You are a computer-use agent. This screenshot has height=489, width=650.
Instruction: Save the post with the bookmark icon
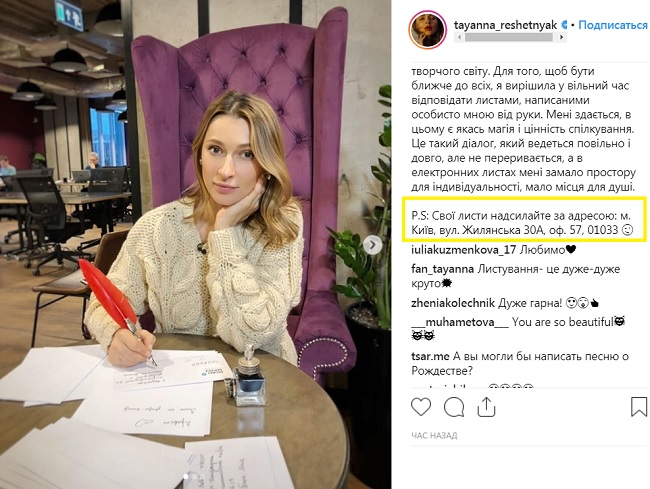pos(639,407)
